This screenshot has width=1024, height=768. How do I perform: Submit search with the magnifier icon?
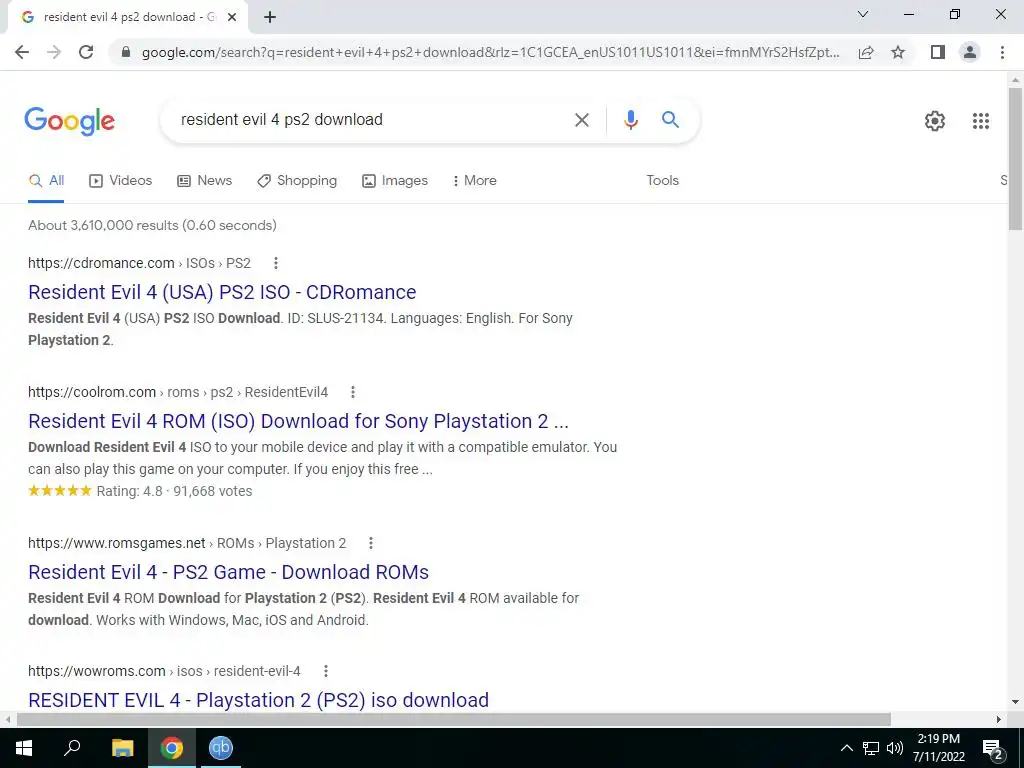coord(670,120)
